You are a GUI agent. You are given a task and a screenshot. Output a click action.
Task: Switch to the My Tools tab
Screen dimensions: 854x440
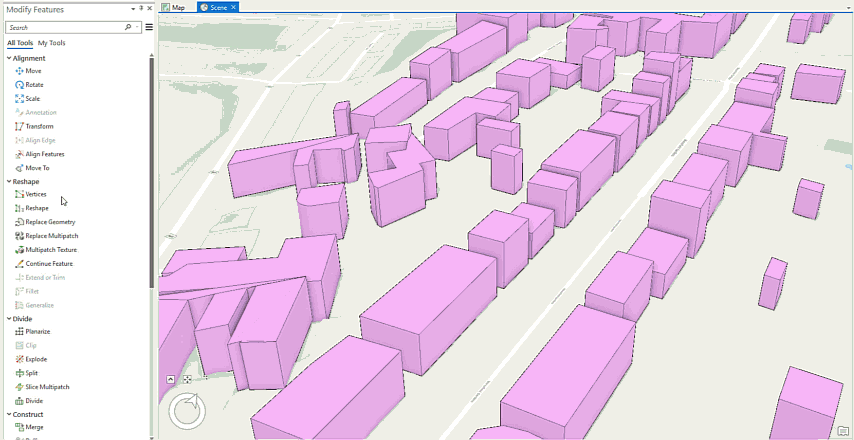point(52,43)
